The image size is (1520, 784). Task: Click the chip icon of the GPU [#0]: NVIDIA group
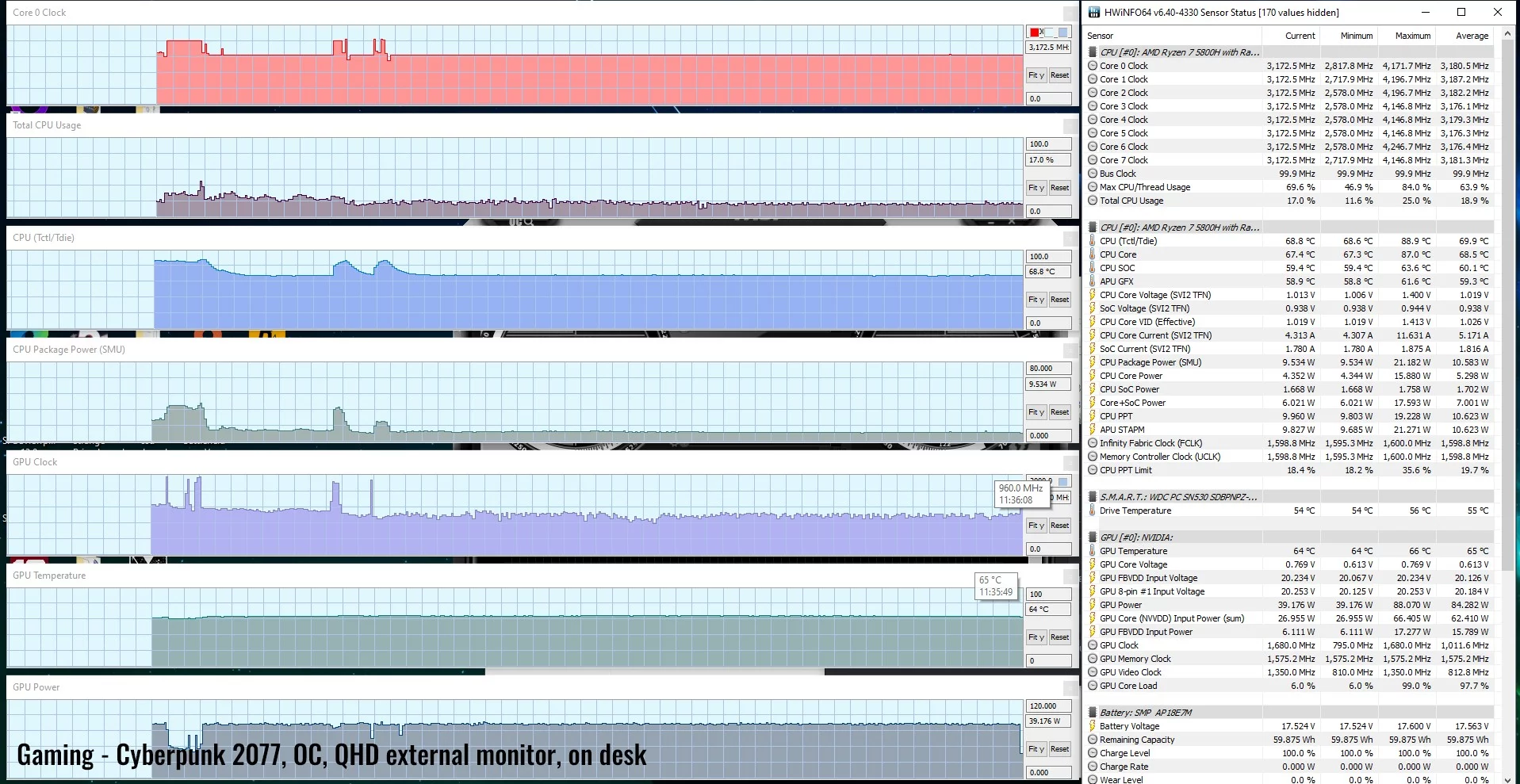point(1093,537)
